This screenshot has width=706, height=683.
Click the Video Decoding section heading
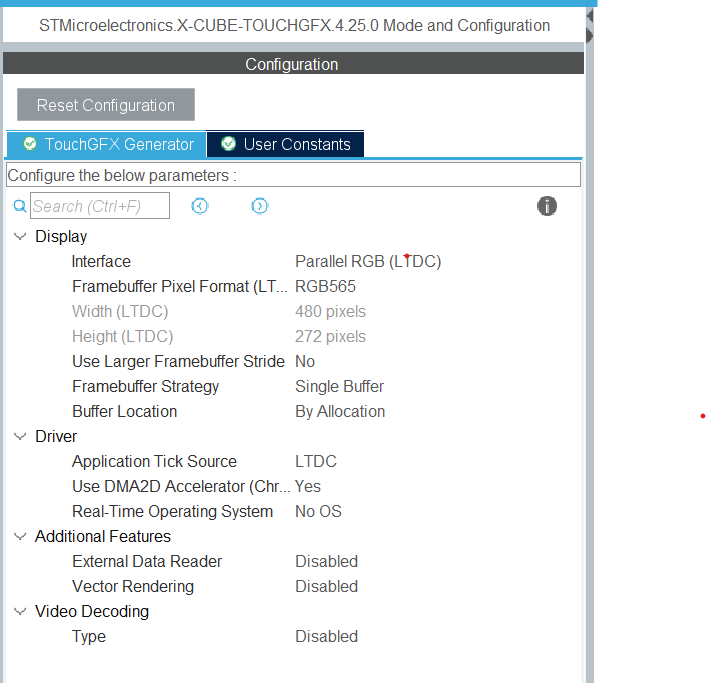(92, 611)
